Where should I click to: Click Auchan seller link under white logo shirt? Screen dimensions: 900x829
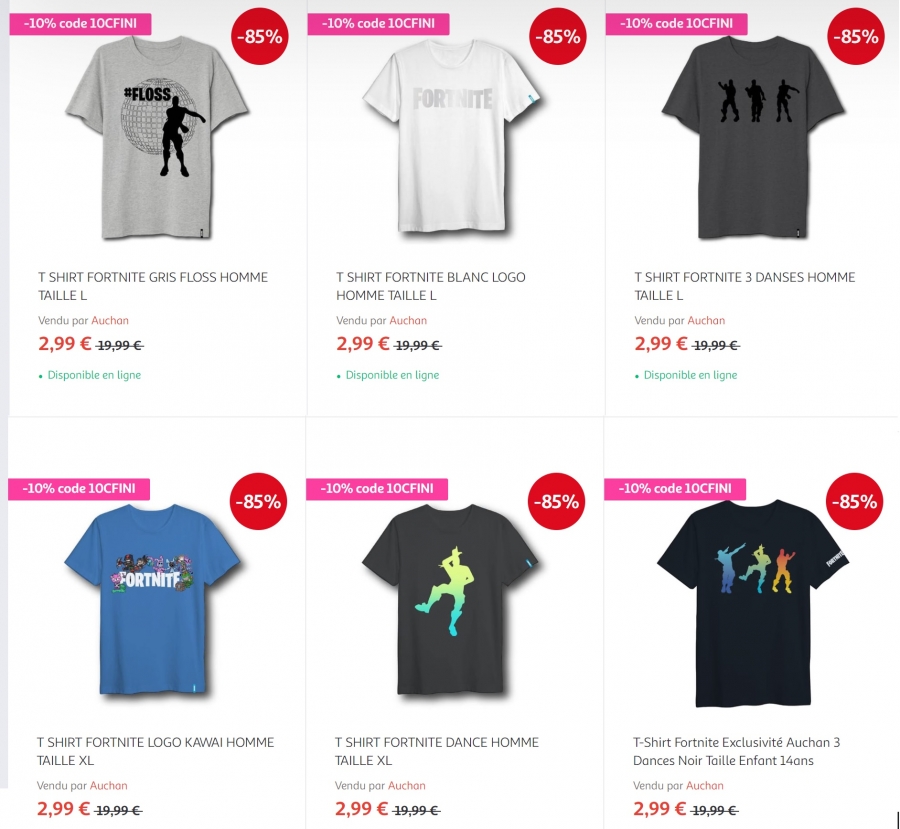(408, 320)
